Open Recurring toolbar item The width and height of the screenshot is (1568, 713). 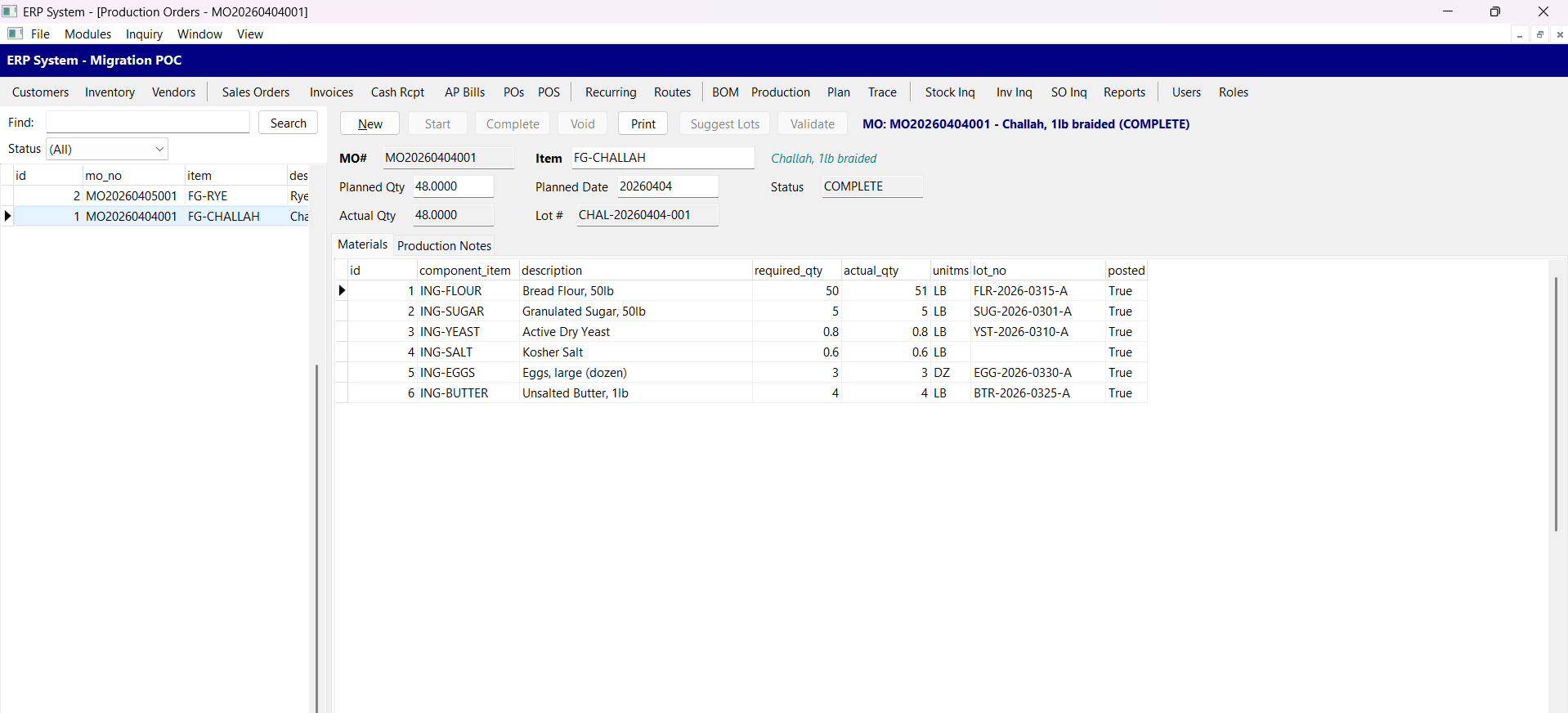(x=611, y=92)
